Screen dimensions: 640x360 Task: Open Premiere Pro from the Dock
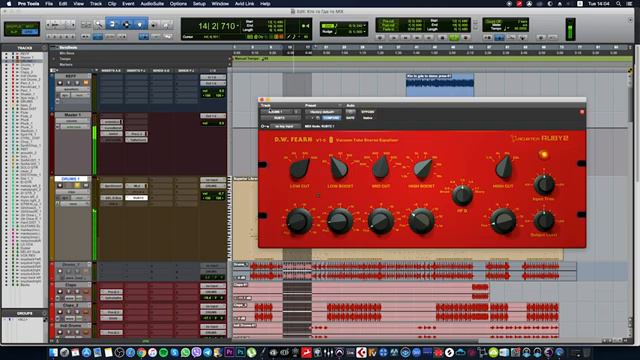pyautogui.click(x=229, y=352)
